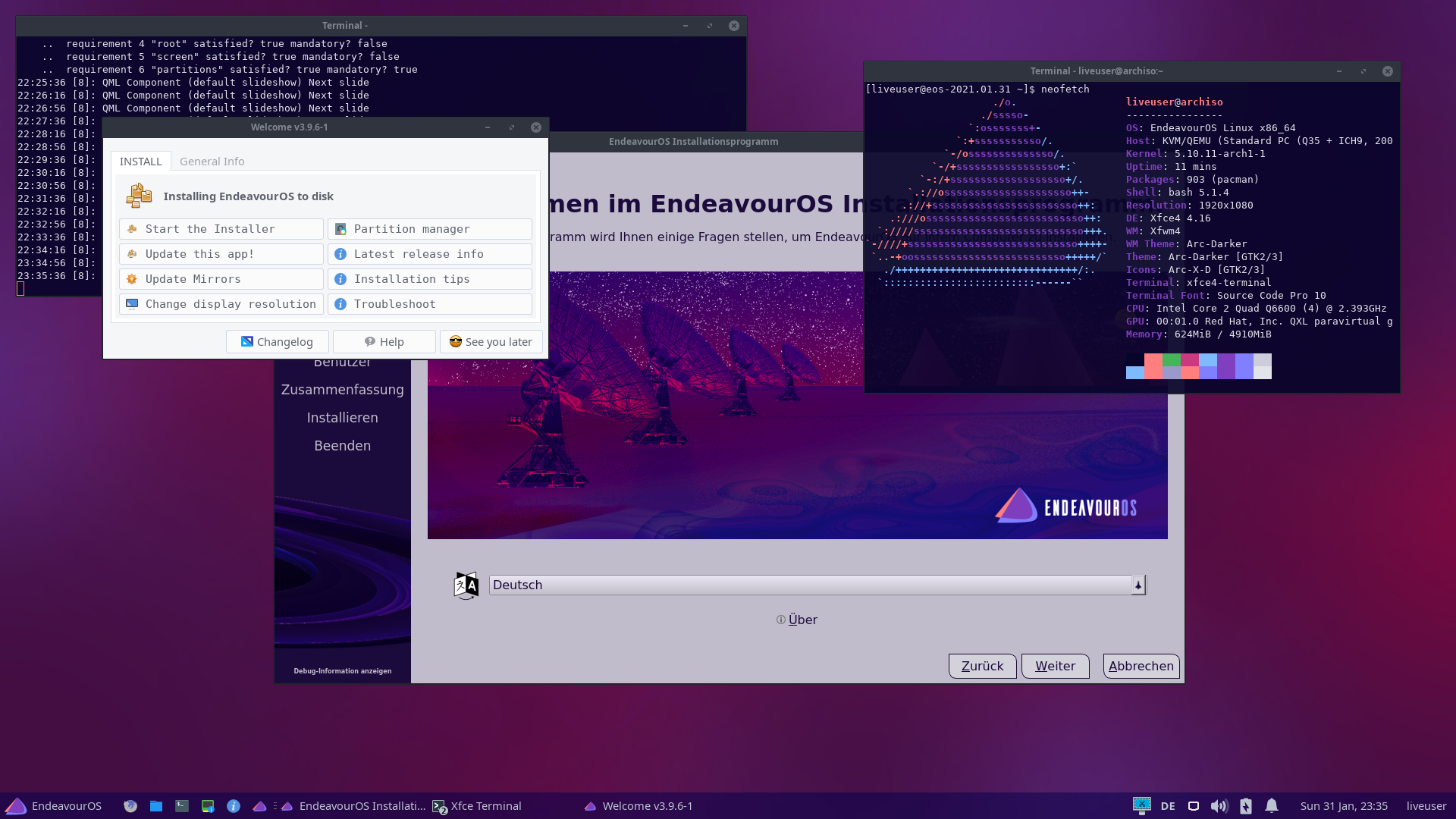Click the screenshot tool tray icon
The height and width of the screenshot is (819, 1456).
(1141, 805)
